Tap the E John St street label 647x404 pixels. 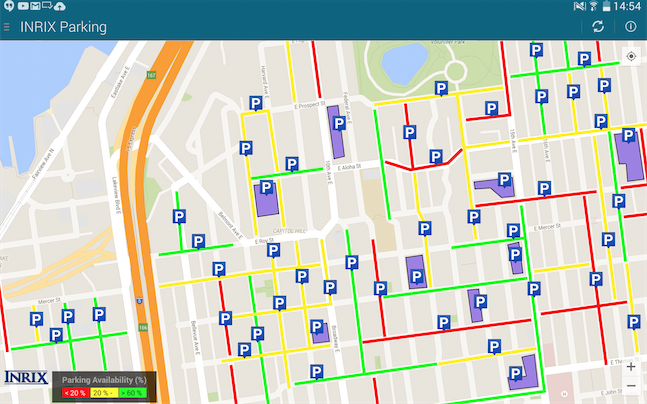click(x=612, y=392)
